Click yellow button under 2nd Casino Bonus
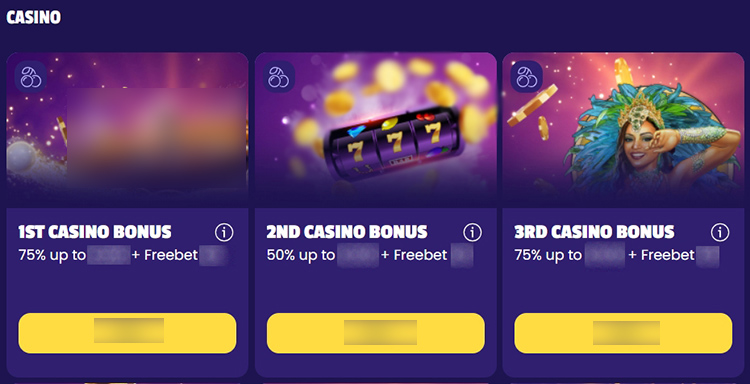The height and width of the screenshot is (384, 750). 375,333
